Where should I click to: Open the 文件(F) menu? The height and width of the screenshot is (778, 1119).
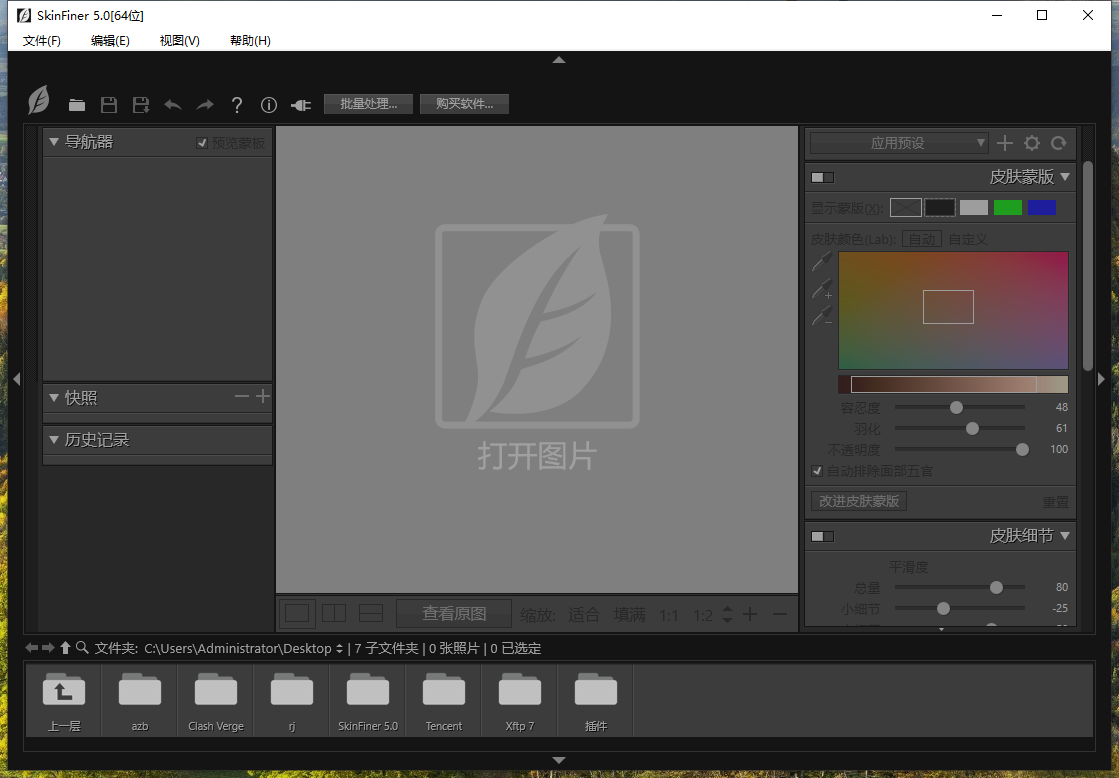[41, 41]
